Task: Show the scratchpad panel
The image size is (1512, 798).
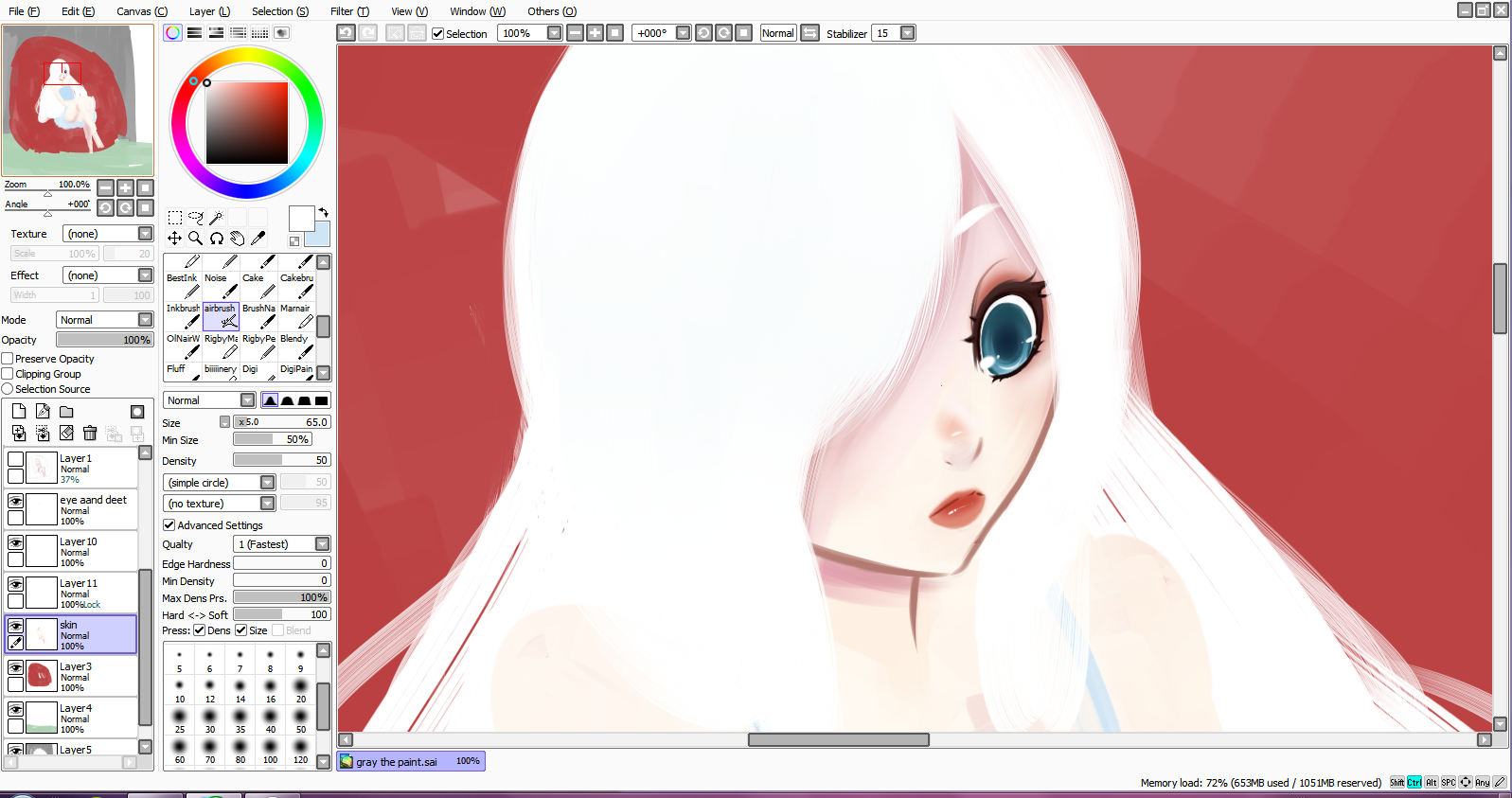Action: pos(281,33)
